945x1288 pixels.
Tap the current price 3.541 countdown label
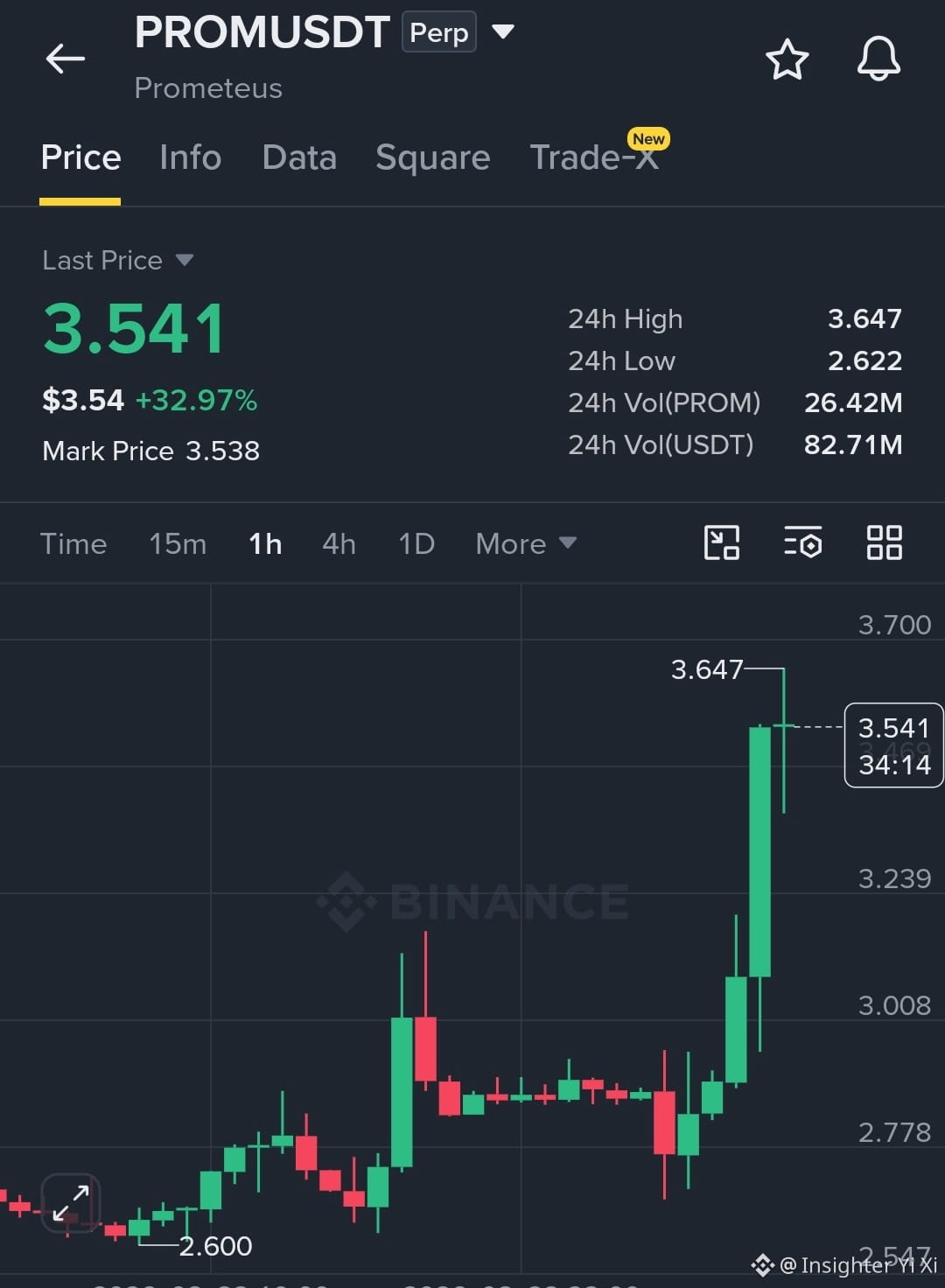coord(894,745)
